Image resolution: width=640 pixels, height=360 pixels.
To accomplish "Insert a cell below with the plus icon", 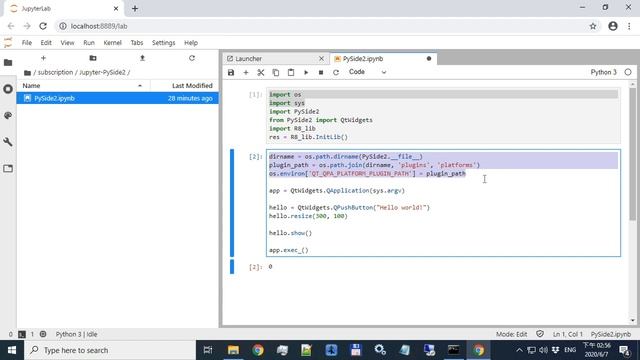I will (x=246, y=72).
